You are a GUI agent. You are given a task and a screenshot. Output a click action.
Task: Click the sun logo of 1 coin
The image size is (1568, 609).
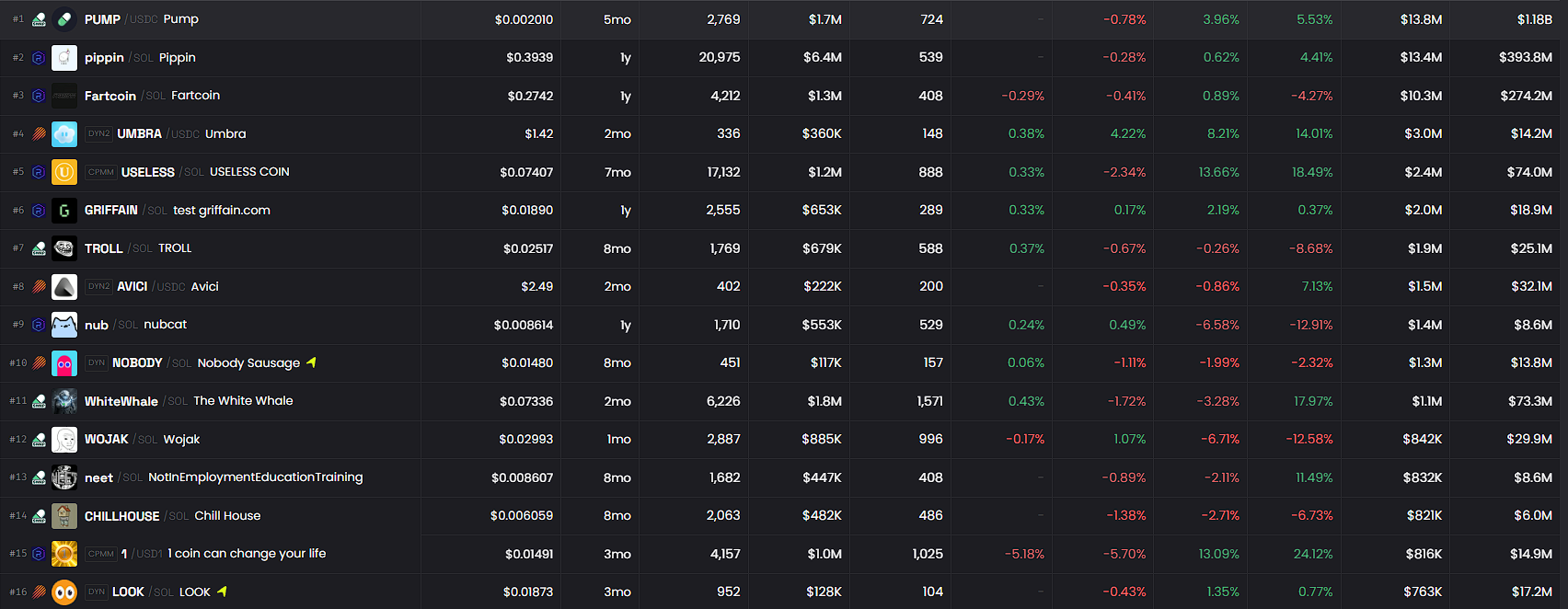point(64,554)
